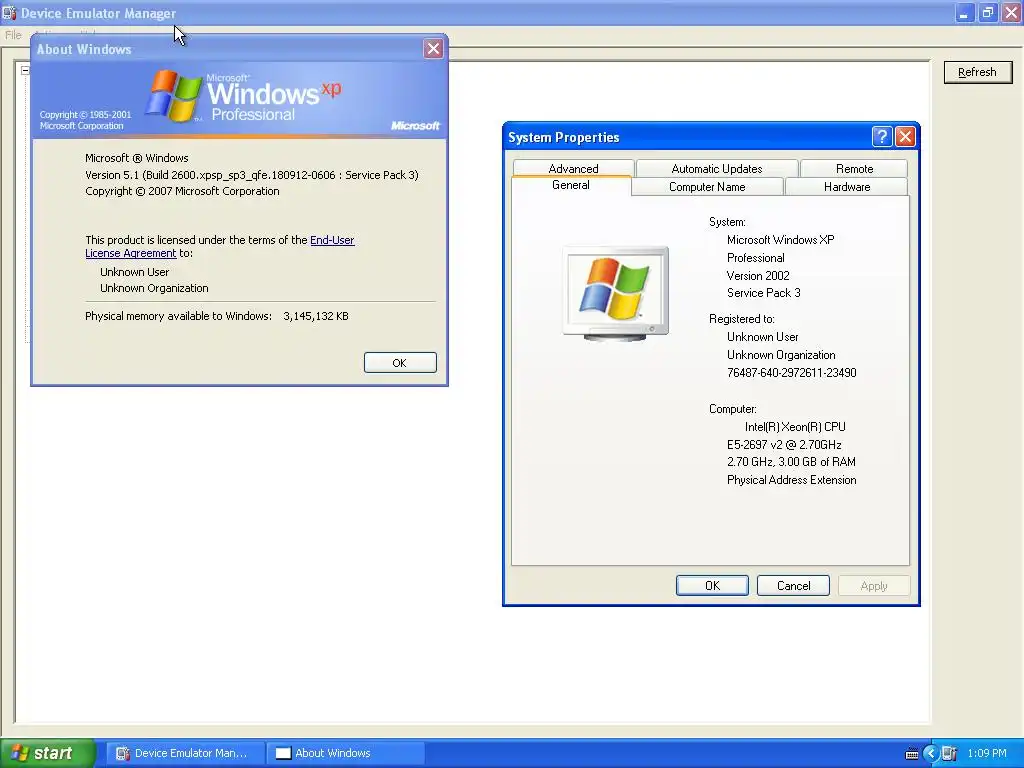Click OK in the About Windows dialog
Image resolution: width=1024 pixels, height=768 pixels.
400,363
